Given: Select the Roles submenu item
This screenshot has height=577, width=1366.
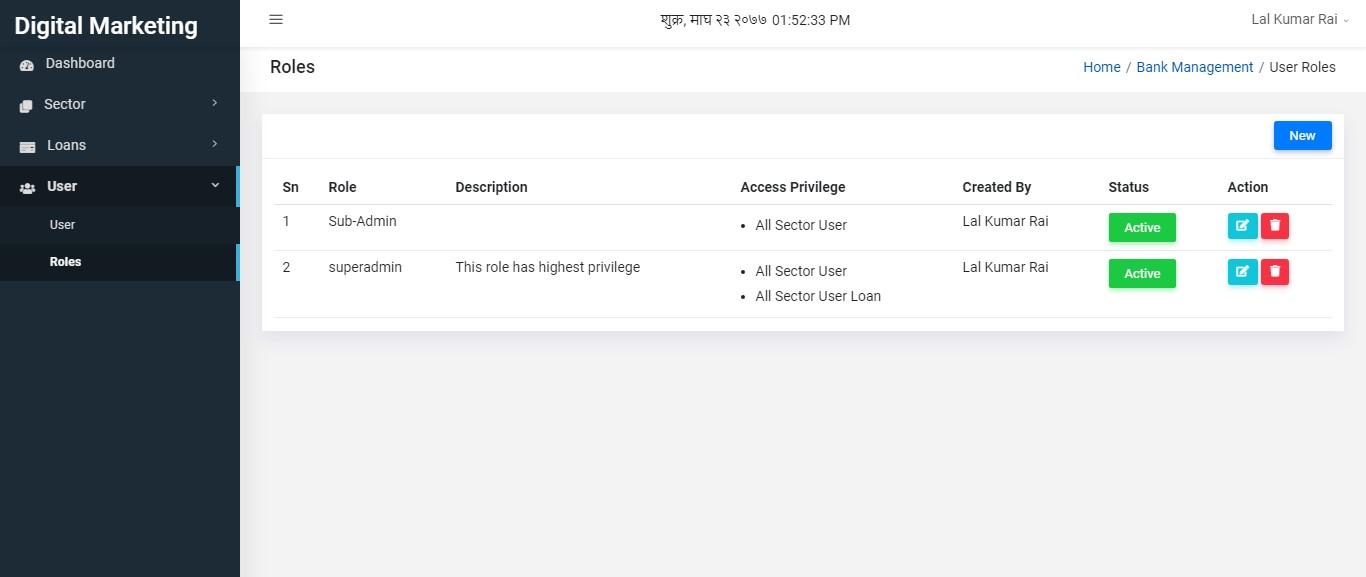Looking at the screenshot, I should [120, 262].
